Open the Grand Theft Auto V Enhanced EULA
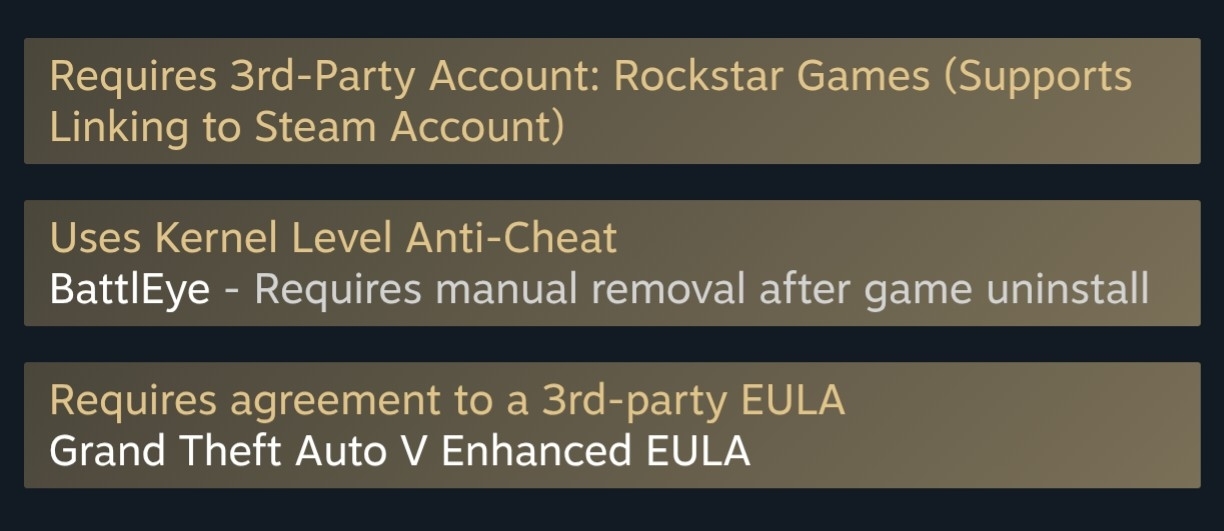The width and height of the screenshot is (1224, 531). pyautogui.click(x=399, y=452)
